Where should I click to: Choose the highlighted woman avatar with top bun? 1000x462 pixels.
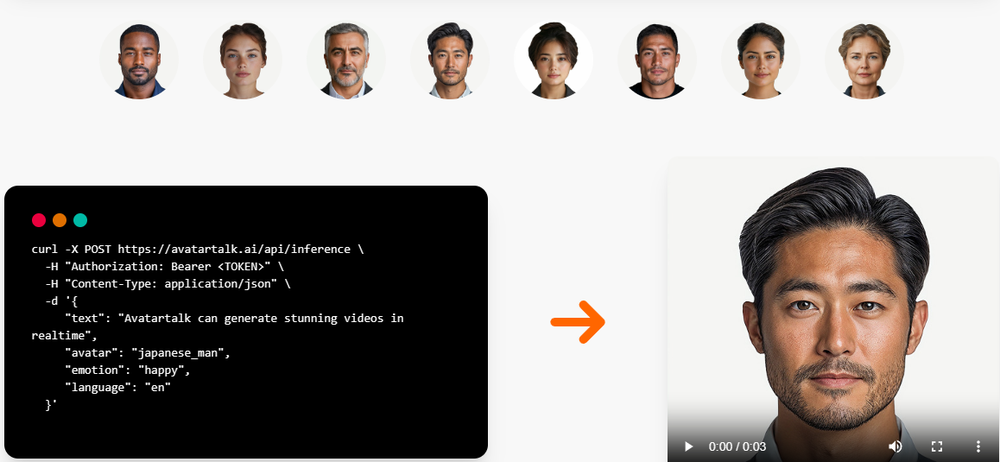pyautogui.click(x=553, y=60)
